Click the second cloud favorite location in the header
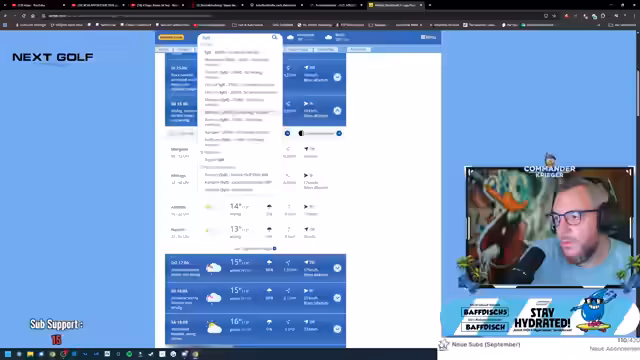 [337, 38]
